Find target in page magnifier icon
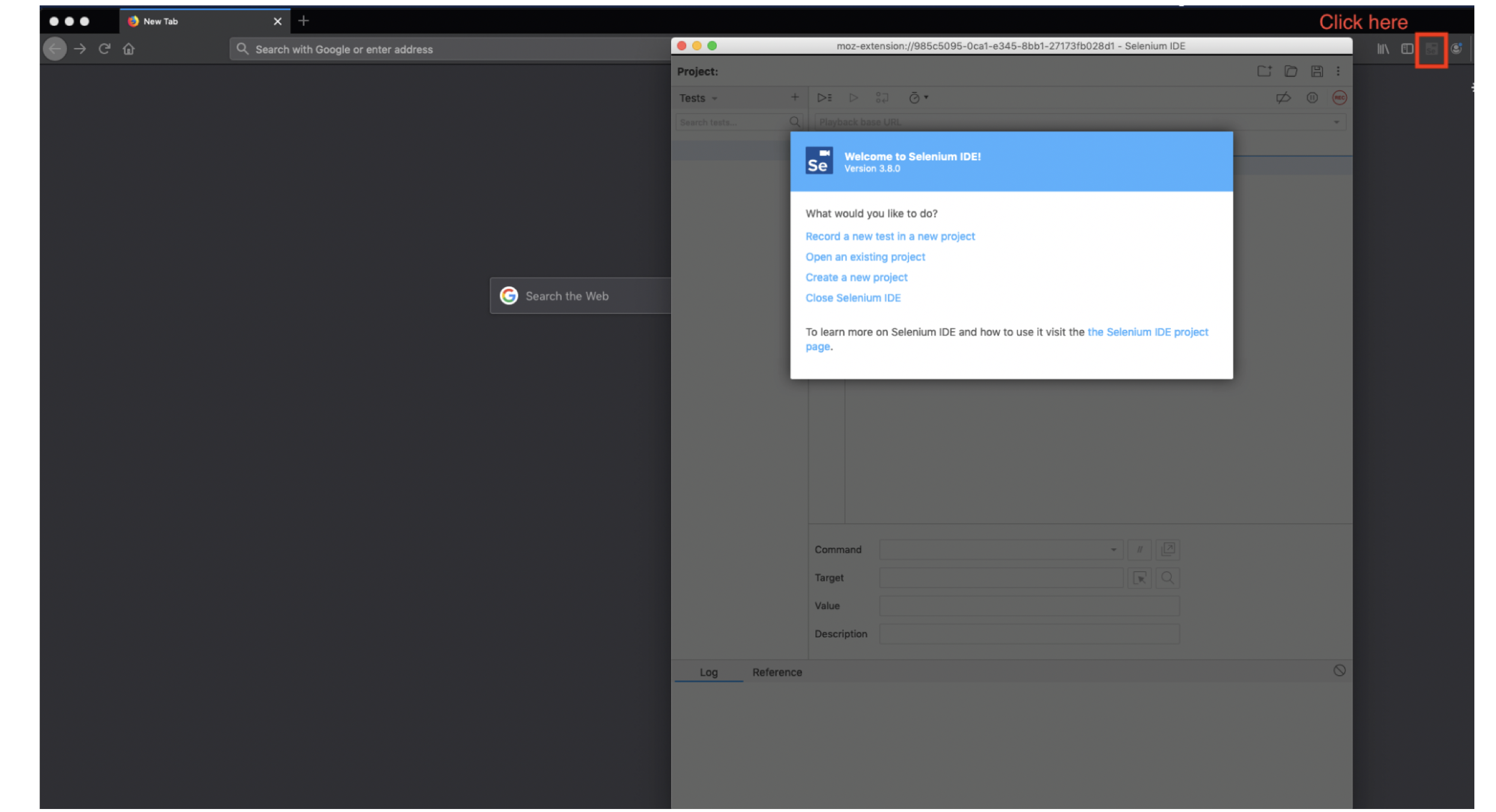The width and height of the screenshot is (1496, 812). (1168, 578)
